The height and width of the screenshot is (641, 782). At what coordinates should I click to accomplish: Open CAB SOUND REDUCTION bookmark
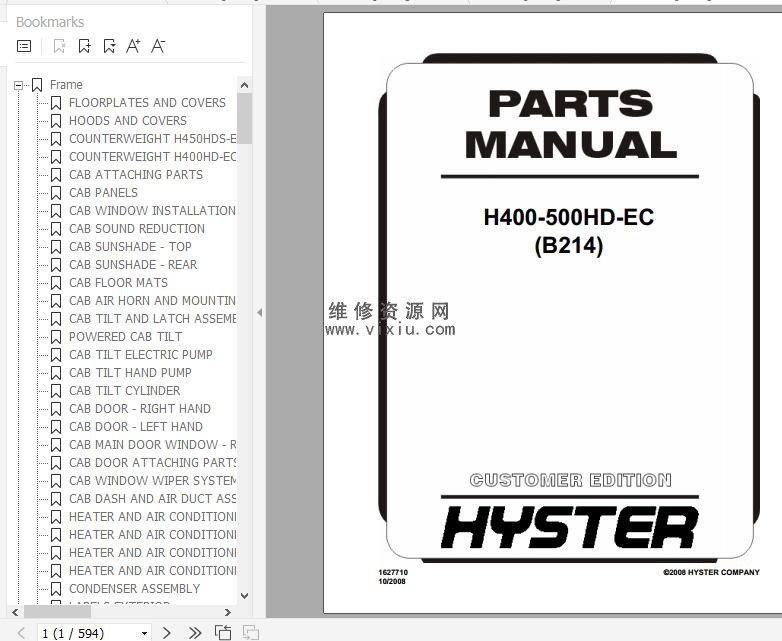[x=137, y=228]
